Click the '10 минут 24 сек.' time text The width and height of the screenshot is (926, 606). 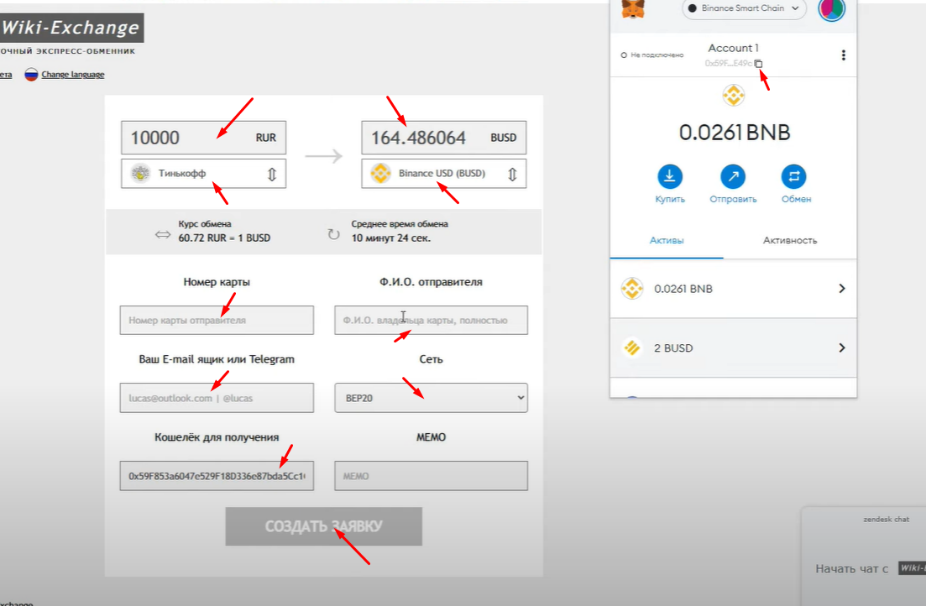[391, 238]
